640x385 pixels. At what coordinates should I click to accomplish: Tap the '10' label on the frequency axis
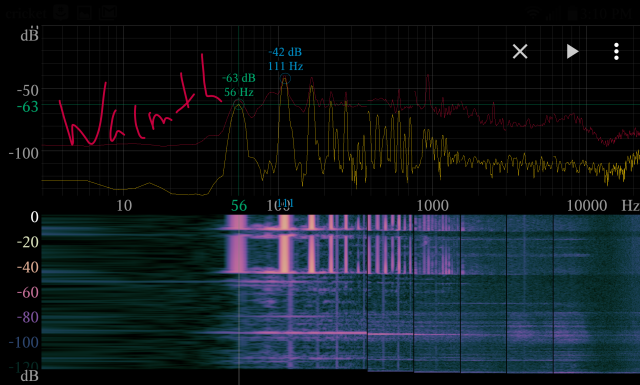[124, 206]
